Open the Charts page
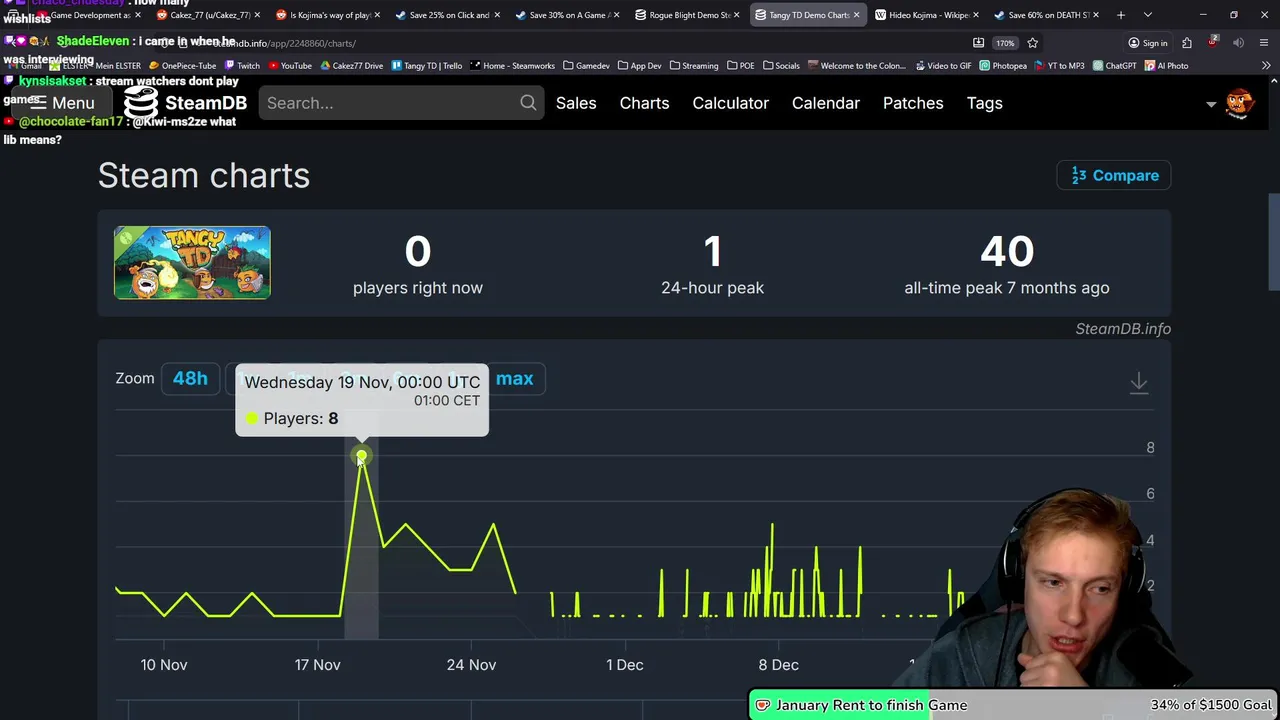This screenshot has width=1280, height=720. pos(644,103)
